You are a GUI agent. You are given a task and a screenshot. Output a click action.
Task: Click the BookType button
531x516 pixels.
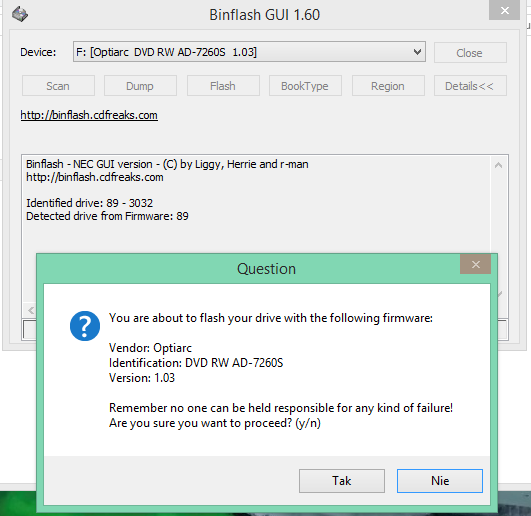click(305, 86)
